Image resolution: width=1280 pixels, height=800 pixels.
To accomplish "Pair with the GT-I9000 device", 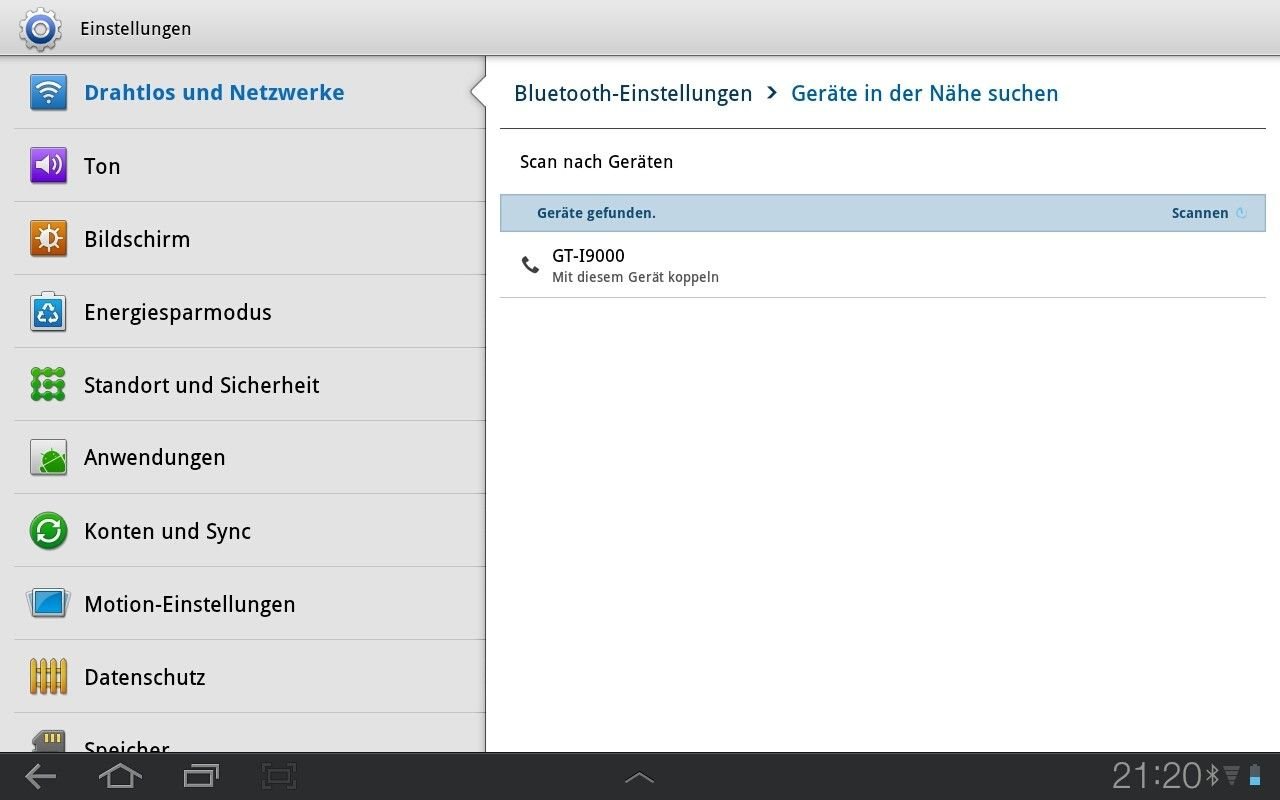I will click(x=883, y=265).
